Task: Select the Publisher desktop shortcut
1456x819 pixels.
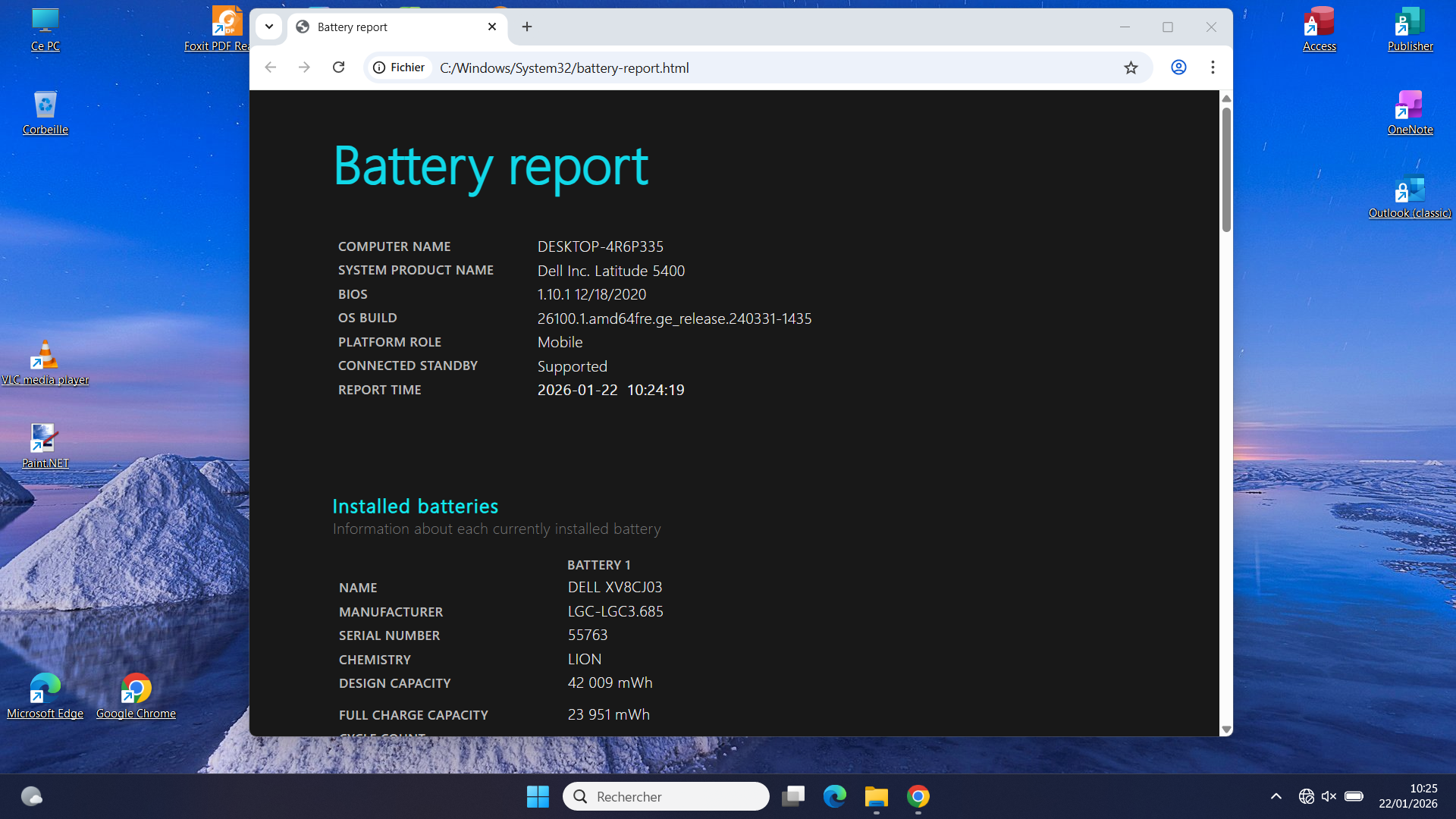Action: [1410, 30]
